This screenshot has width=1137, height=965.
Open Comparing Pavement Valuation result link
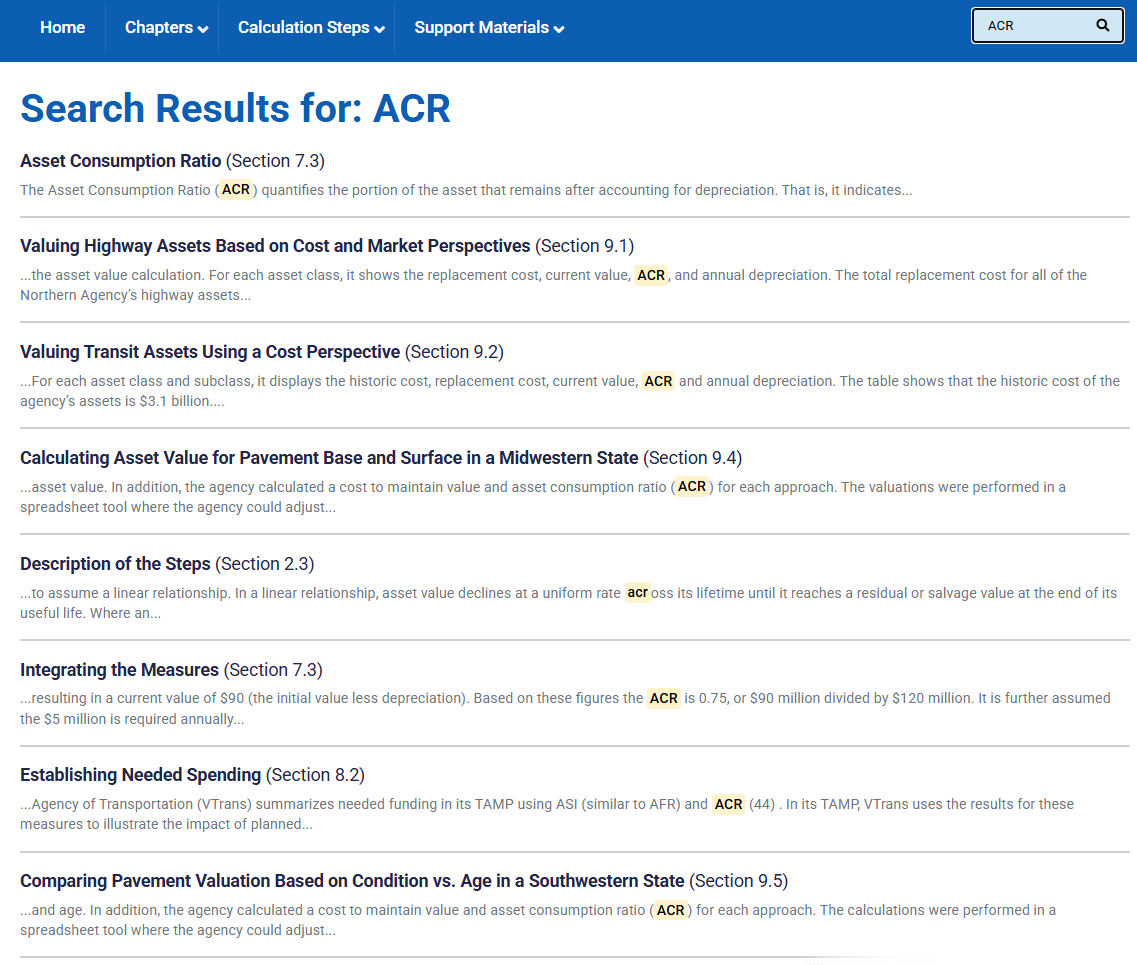pyautogui.click(x=352, y=882)
